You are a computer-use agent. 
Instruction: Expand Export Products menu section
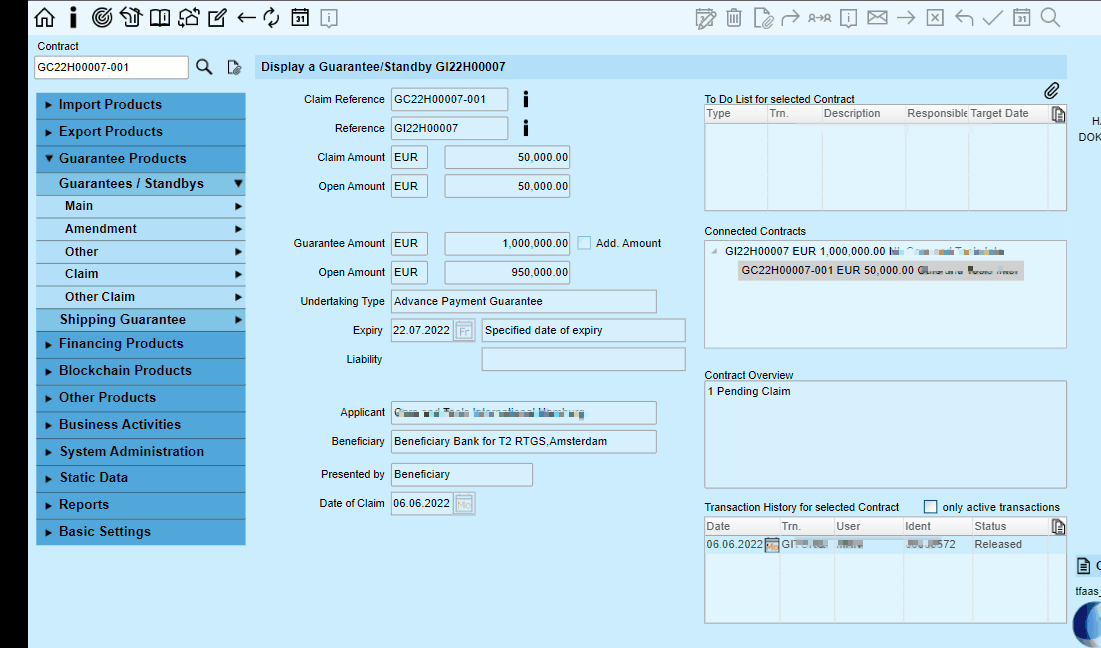pyautogui.click(x=140, y=132)
